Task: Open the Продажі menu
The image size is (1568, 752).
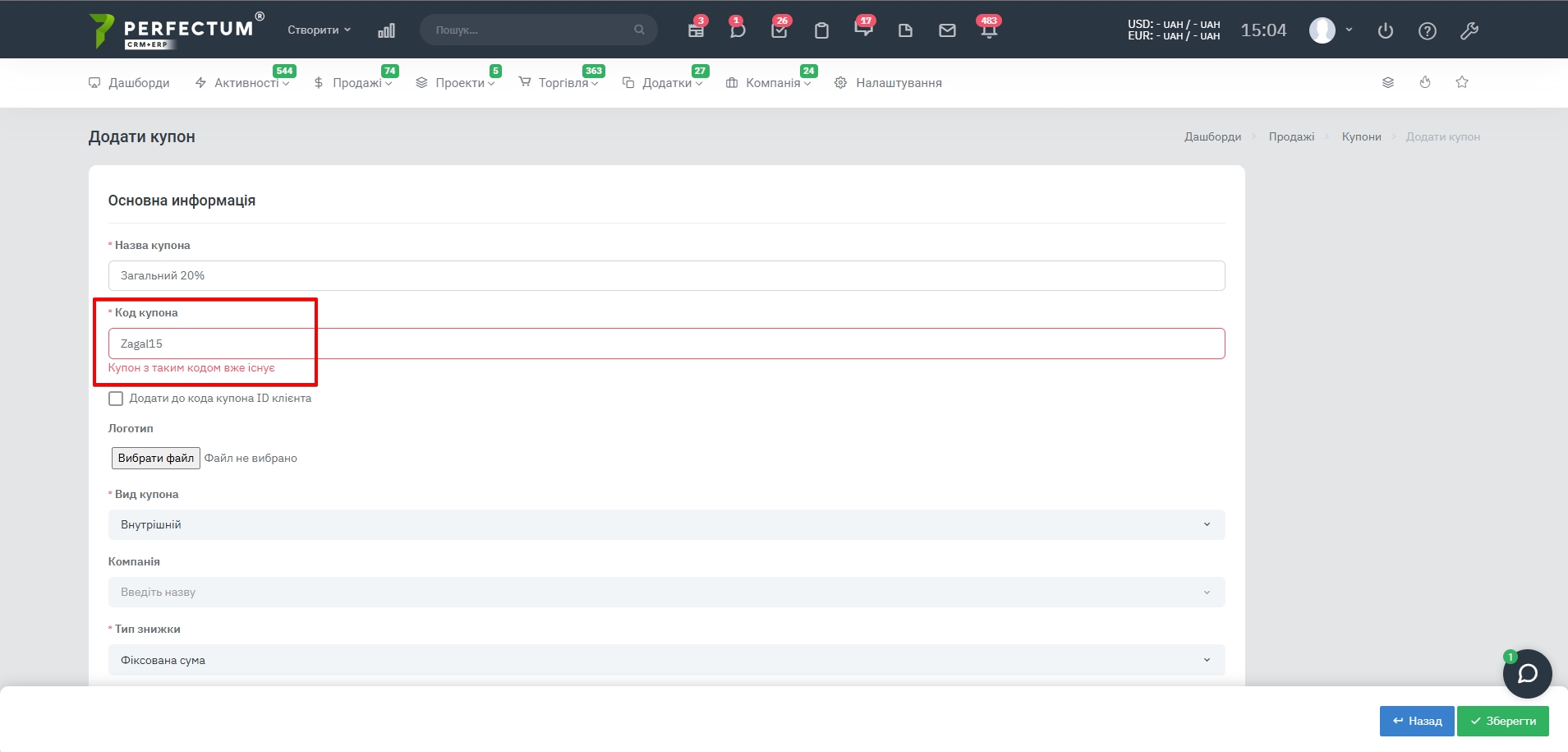Action: 353,83
